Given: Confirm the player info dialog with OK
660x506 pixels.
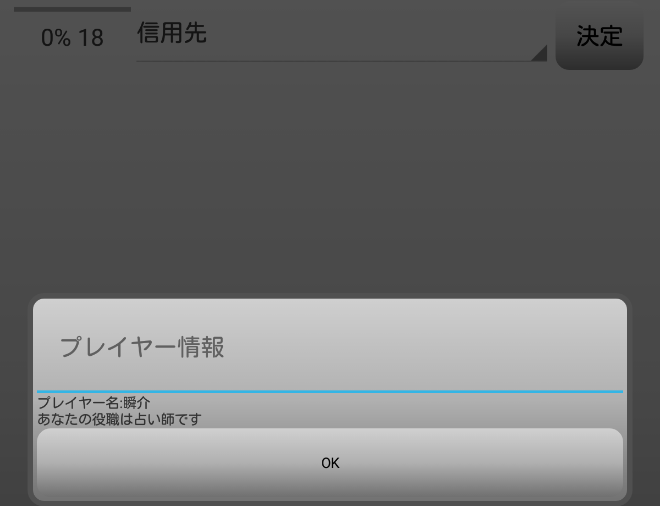Looking at the screenshot, I should 330,463.
